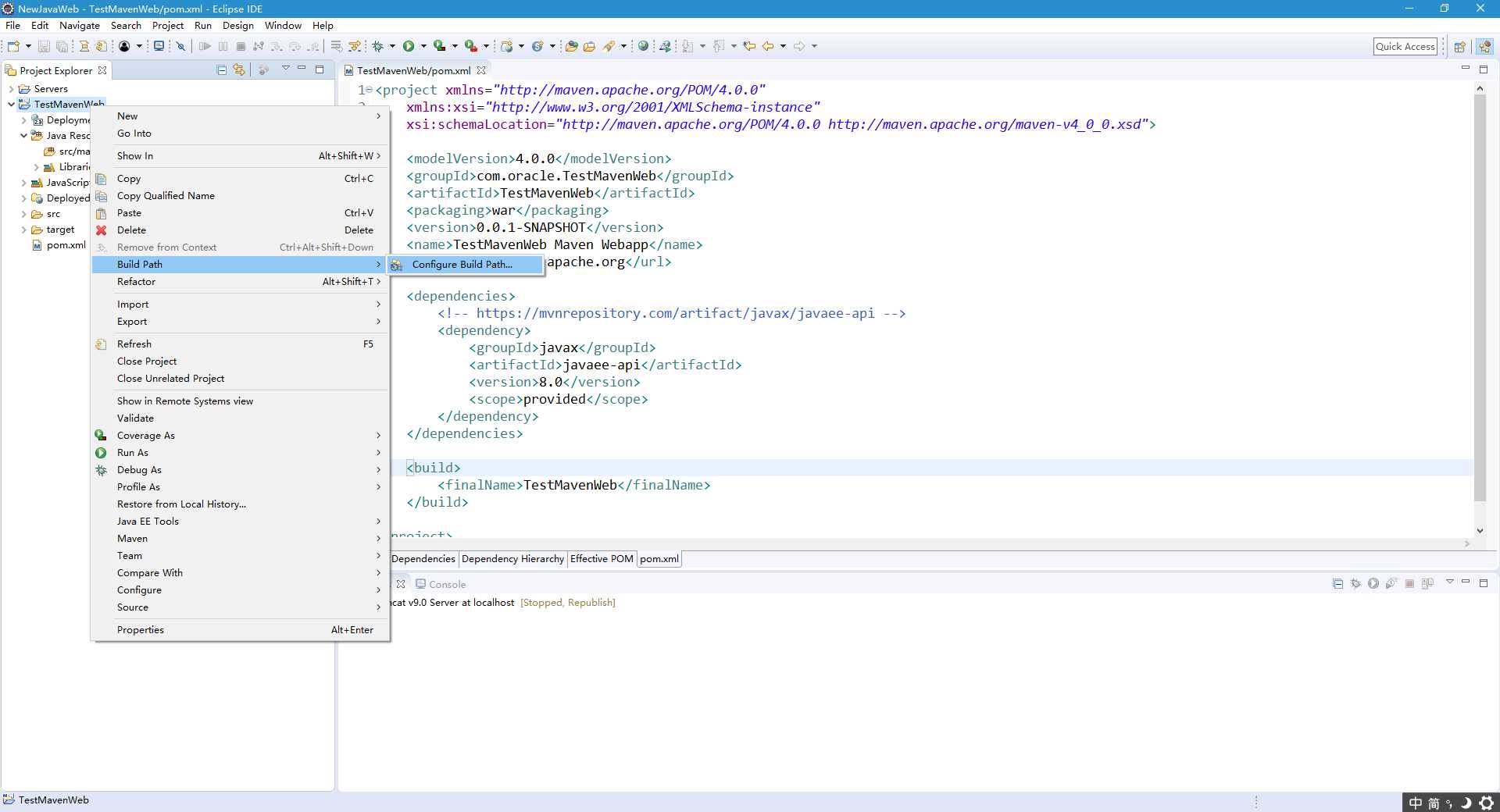1500x812 pixels.
Task: Toggle Link with Editor in Project Explorer
Action: pos(239,69)
